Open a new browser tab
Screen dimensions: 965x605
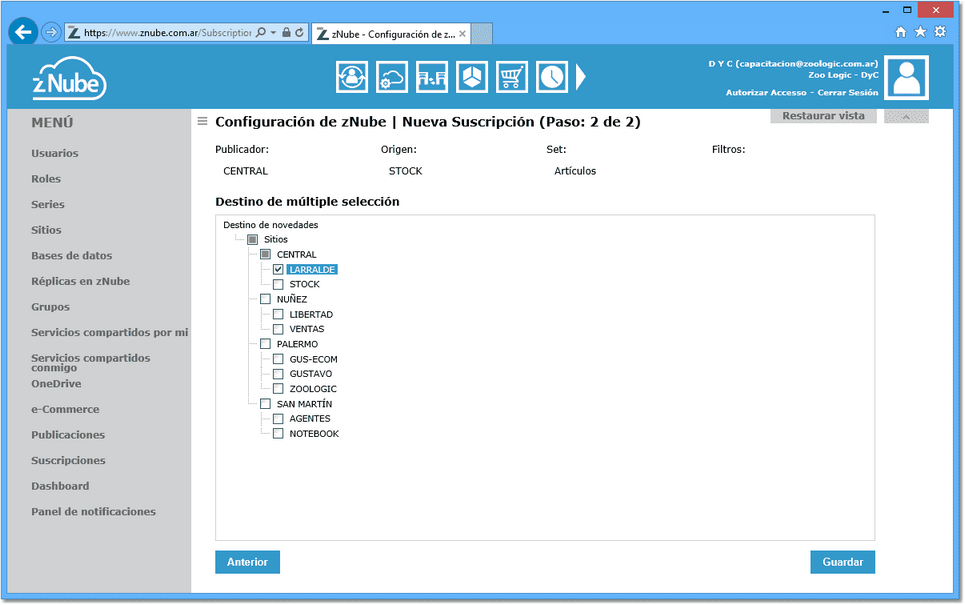pos(482,34)
